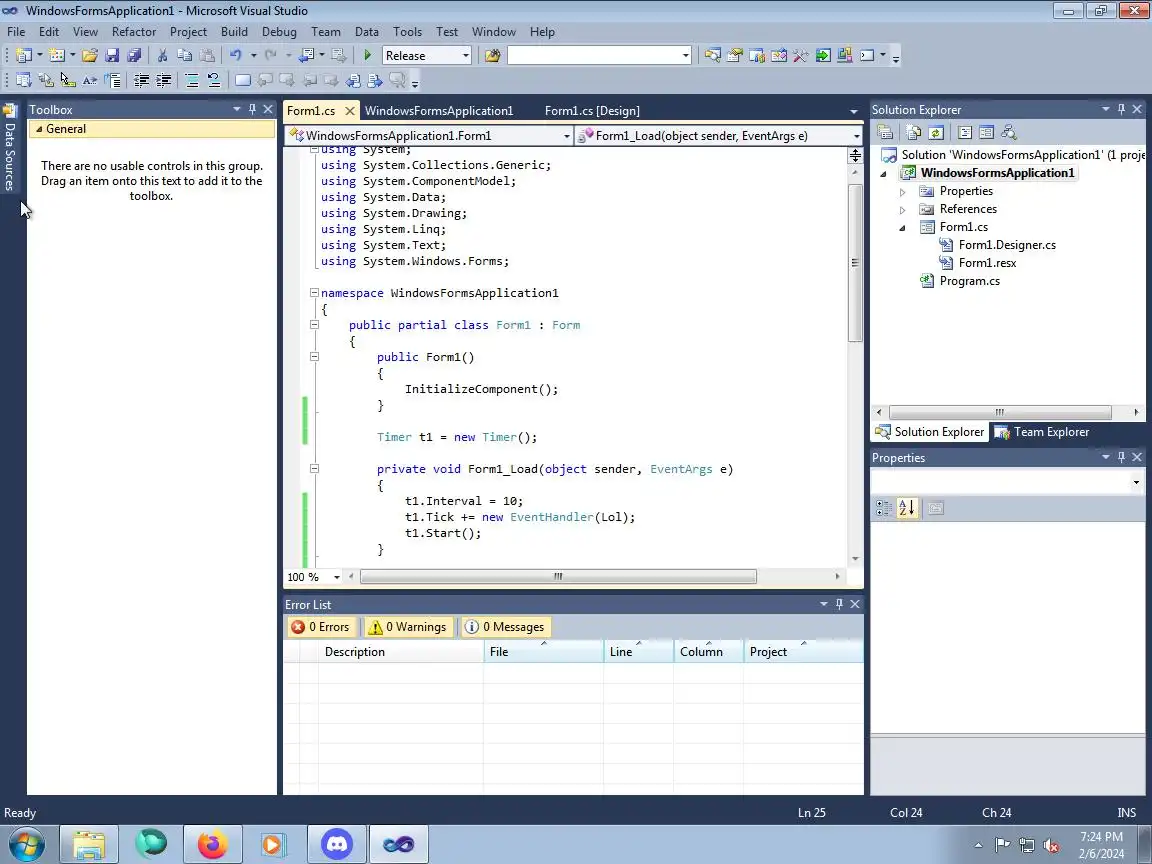Open the Properties Window toolbar icon
1152x864 pixels.
click(x=735, y=55)
